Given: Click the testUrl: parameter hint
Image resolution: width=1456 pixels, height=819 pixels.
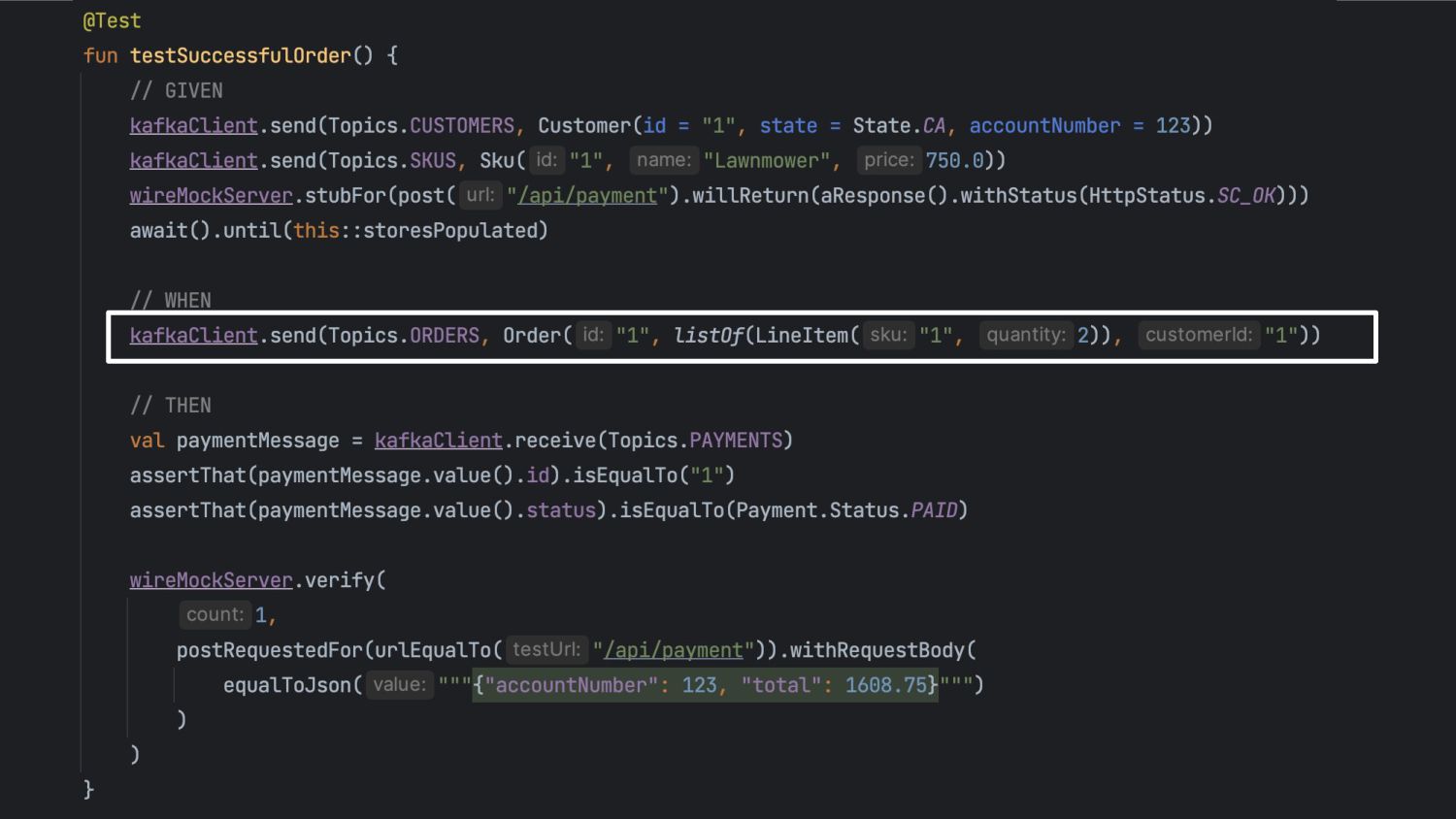Looking at the screenshot, I should (546, 649).
